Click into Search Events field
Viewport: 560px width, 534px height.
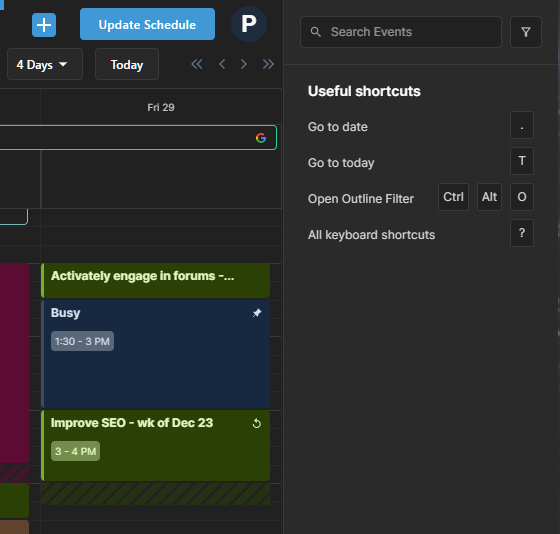tap(401, 32)
